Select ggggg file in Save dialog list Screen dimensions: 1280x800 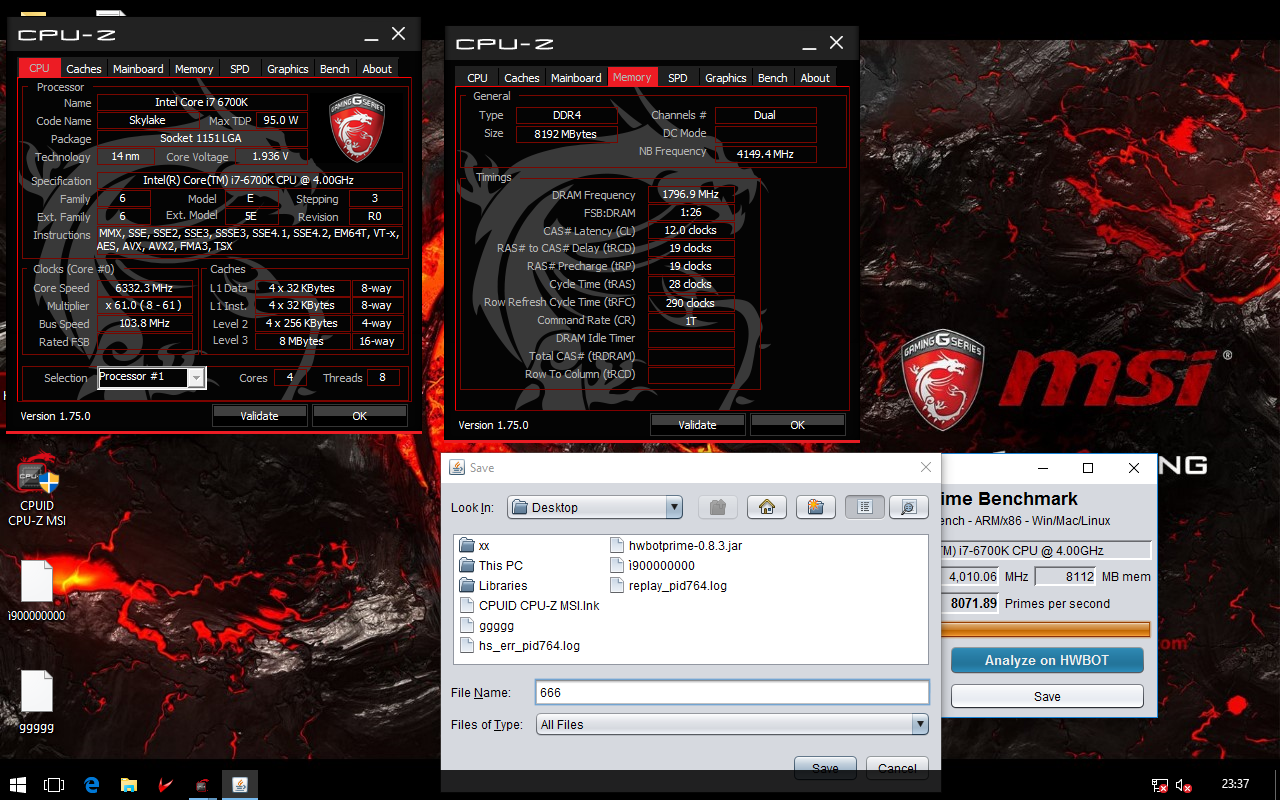pos(487,626)
